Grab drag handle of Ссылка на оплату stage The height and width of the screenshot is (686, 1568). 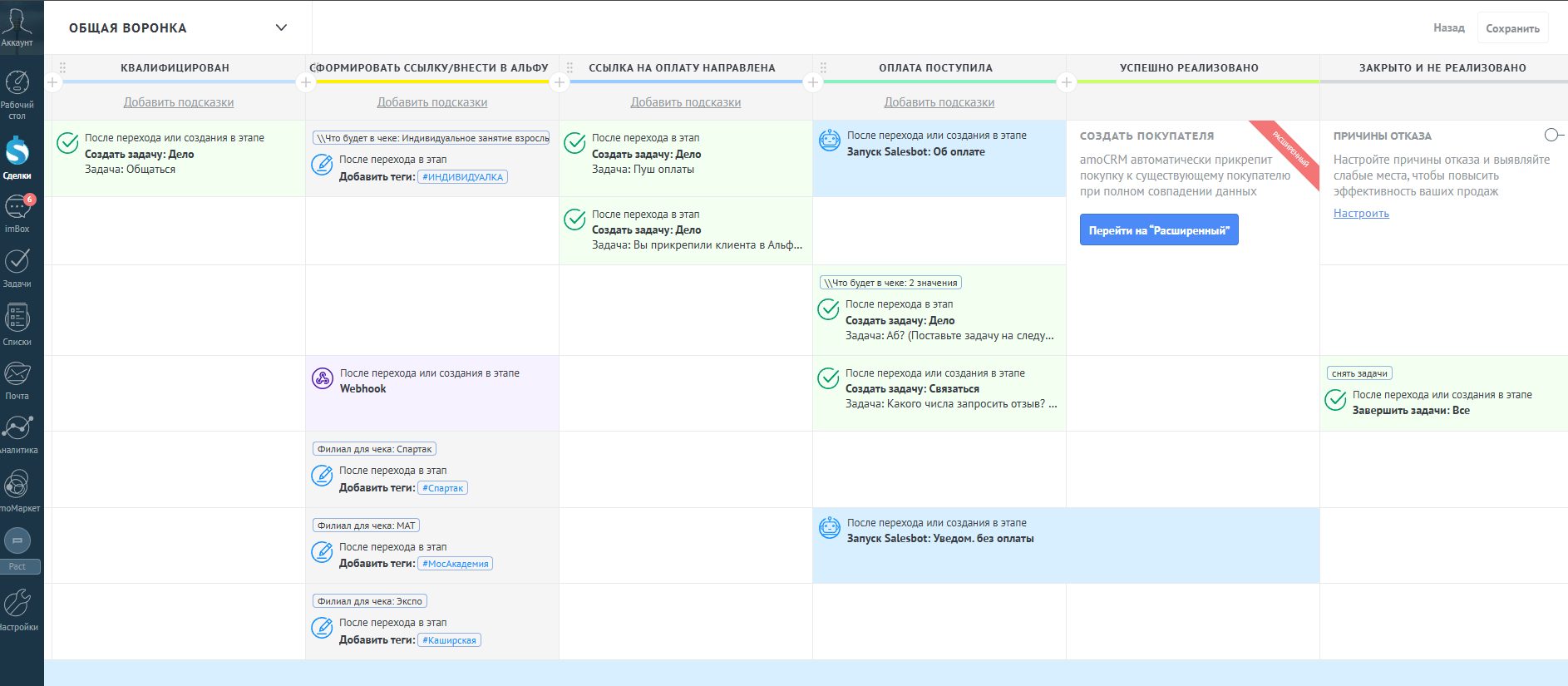click(570, 68)
